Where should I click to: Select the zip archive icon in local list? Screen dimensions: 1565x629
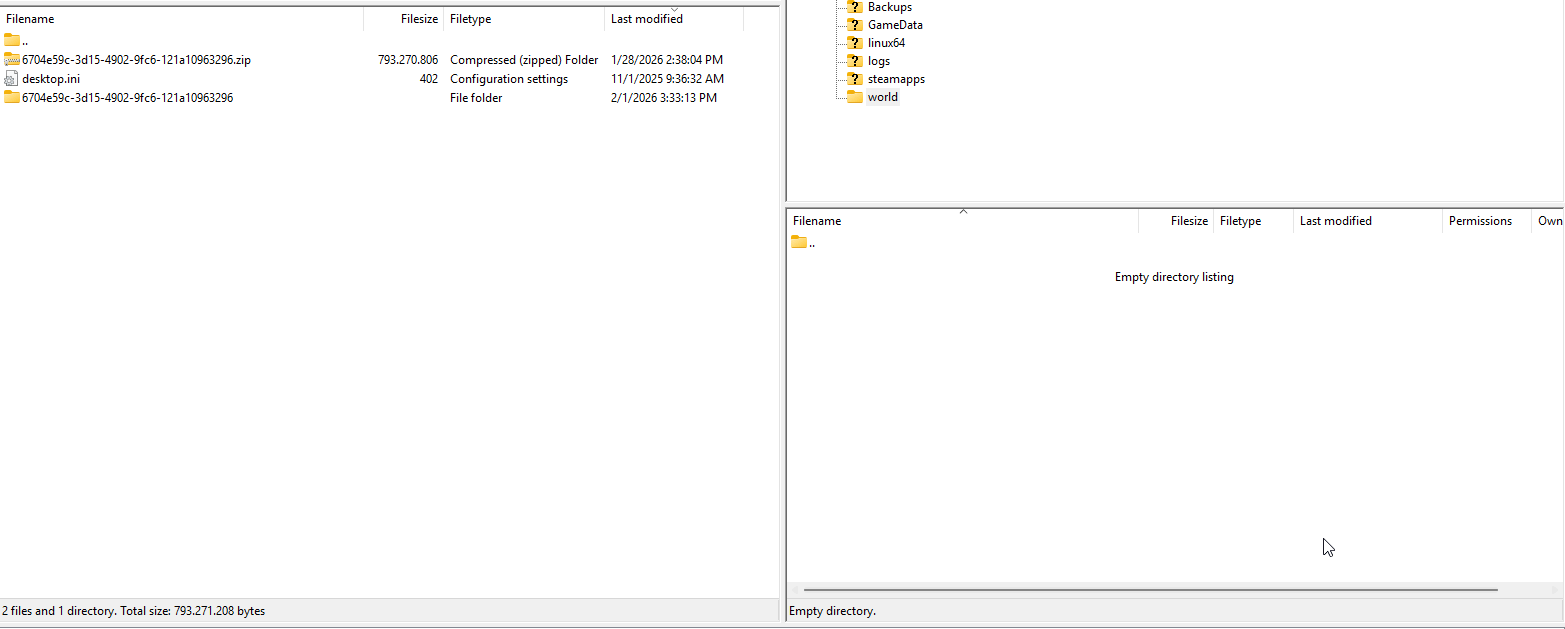(x=12, y=60)
